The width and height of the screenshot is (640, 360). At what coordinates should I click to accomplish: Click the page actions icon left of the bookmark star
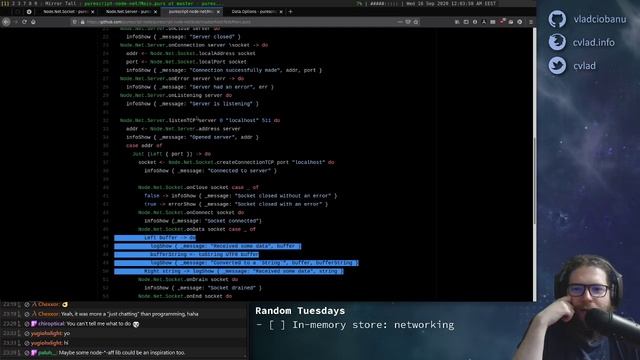(x=399, y=22)
